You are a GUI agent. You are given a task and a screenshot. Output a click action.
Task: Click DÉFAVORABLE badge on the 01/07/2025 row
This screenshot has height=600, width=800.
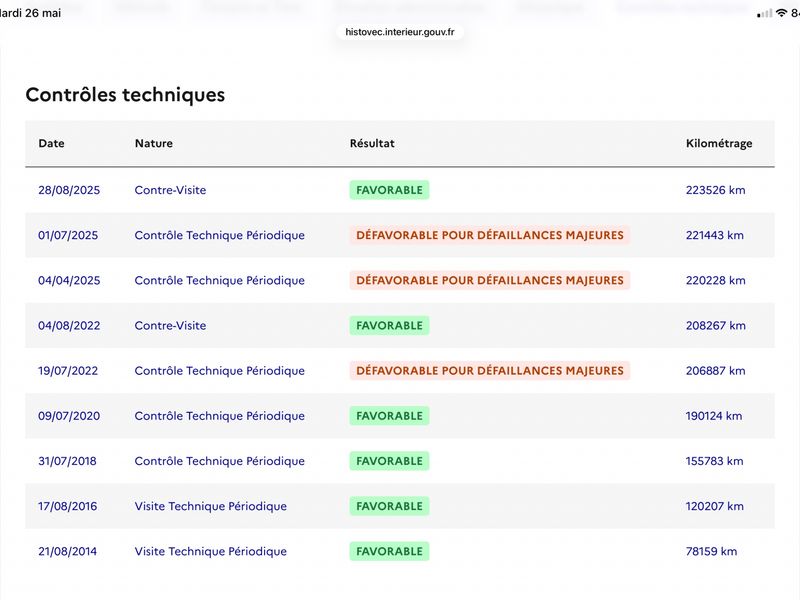pos(490,235)
